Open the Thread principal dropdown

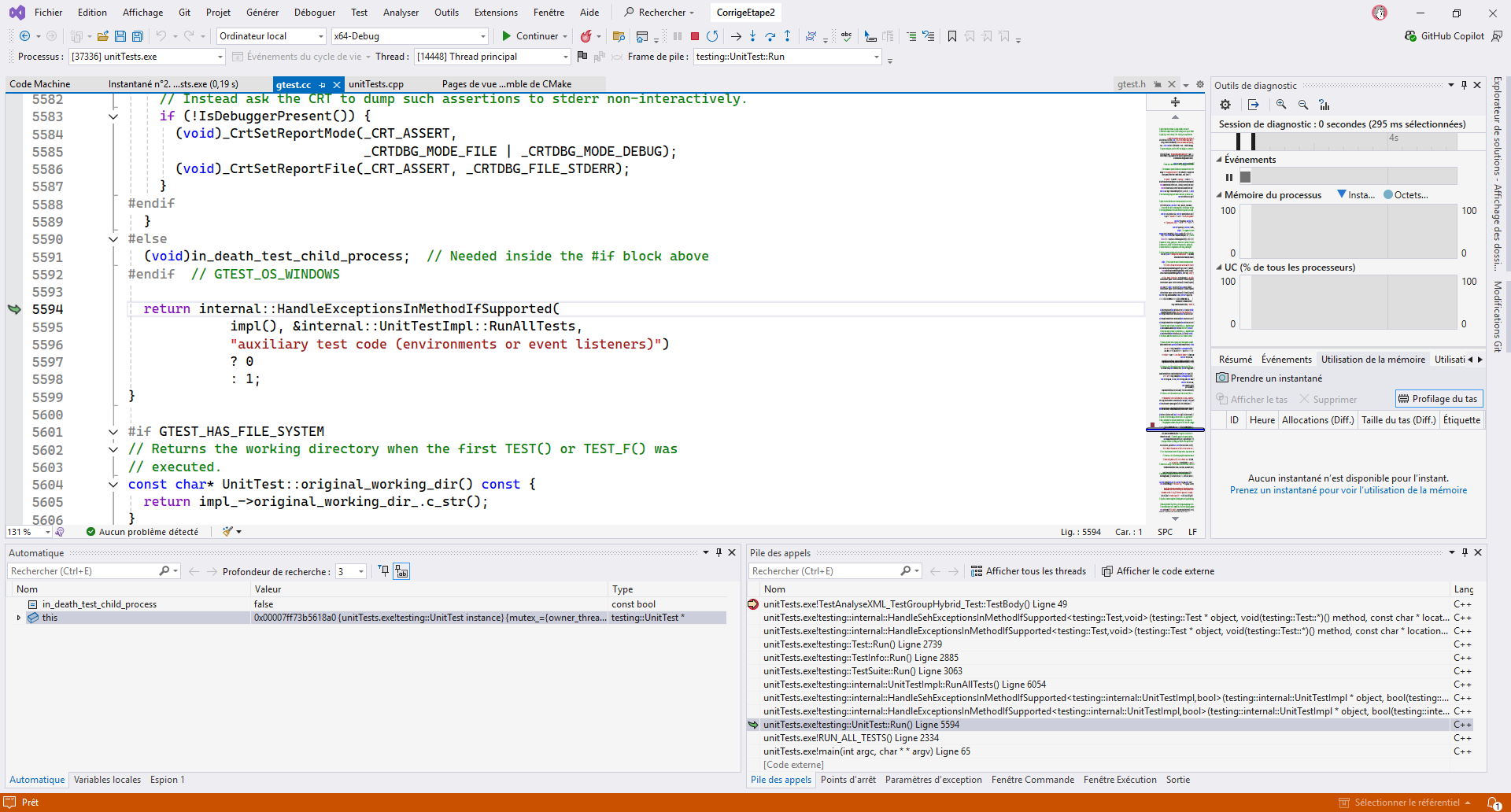click(x=492, y=57)
